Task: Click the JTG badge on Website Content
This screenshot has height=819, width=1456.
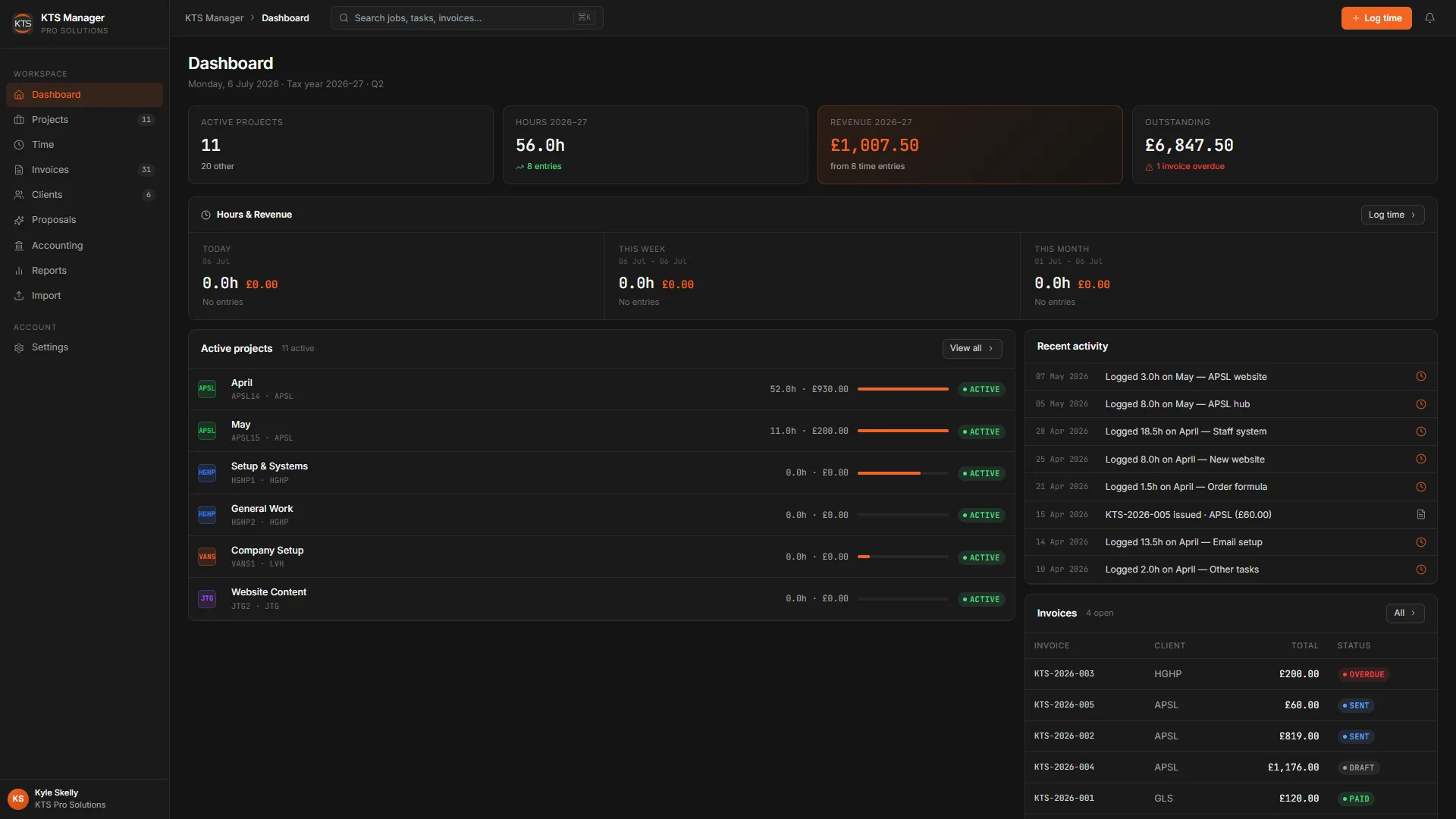Action: click(x=207, y=598)
